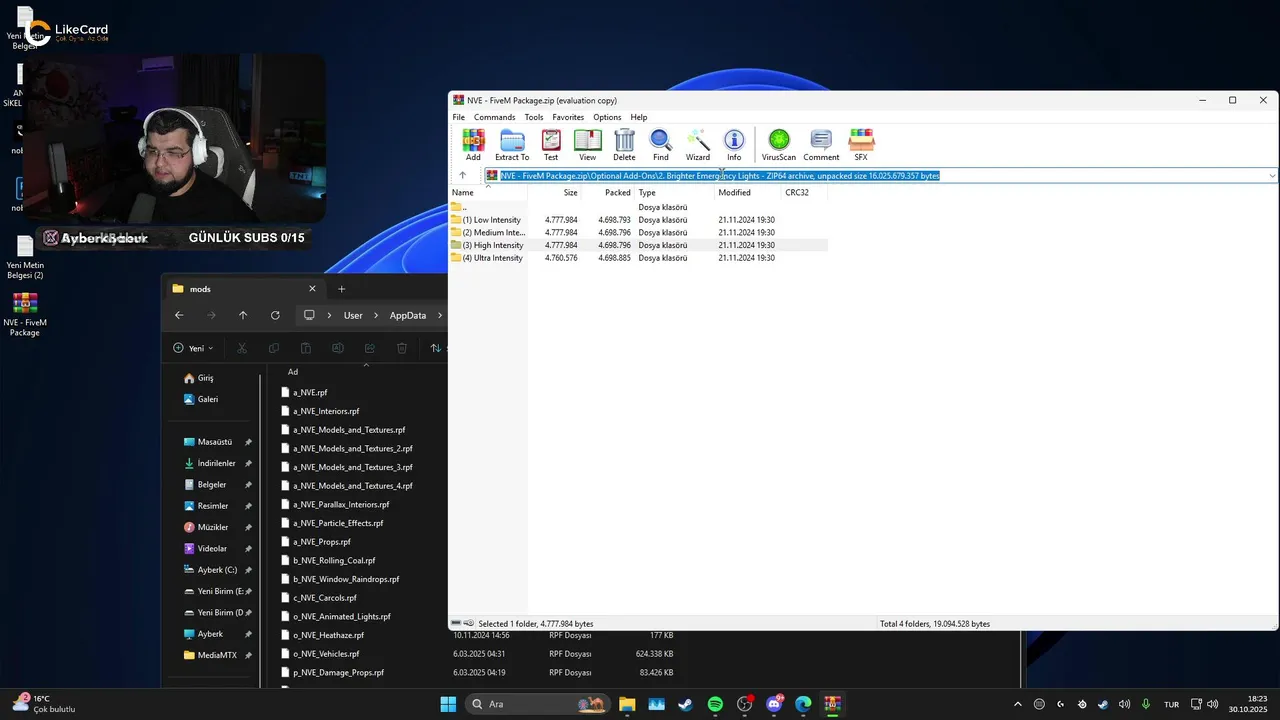Close the mods tab in Explorer
Image resolution: width=1280 pixels, height=720 pixels.
point(312,289)
